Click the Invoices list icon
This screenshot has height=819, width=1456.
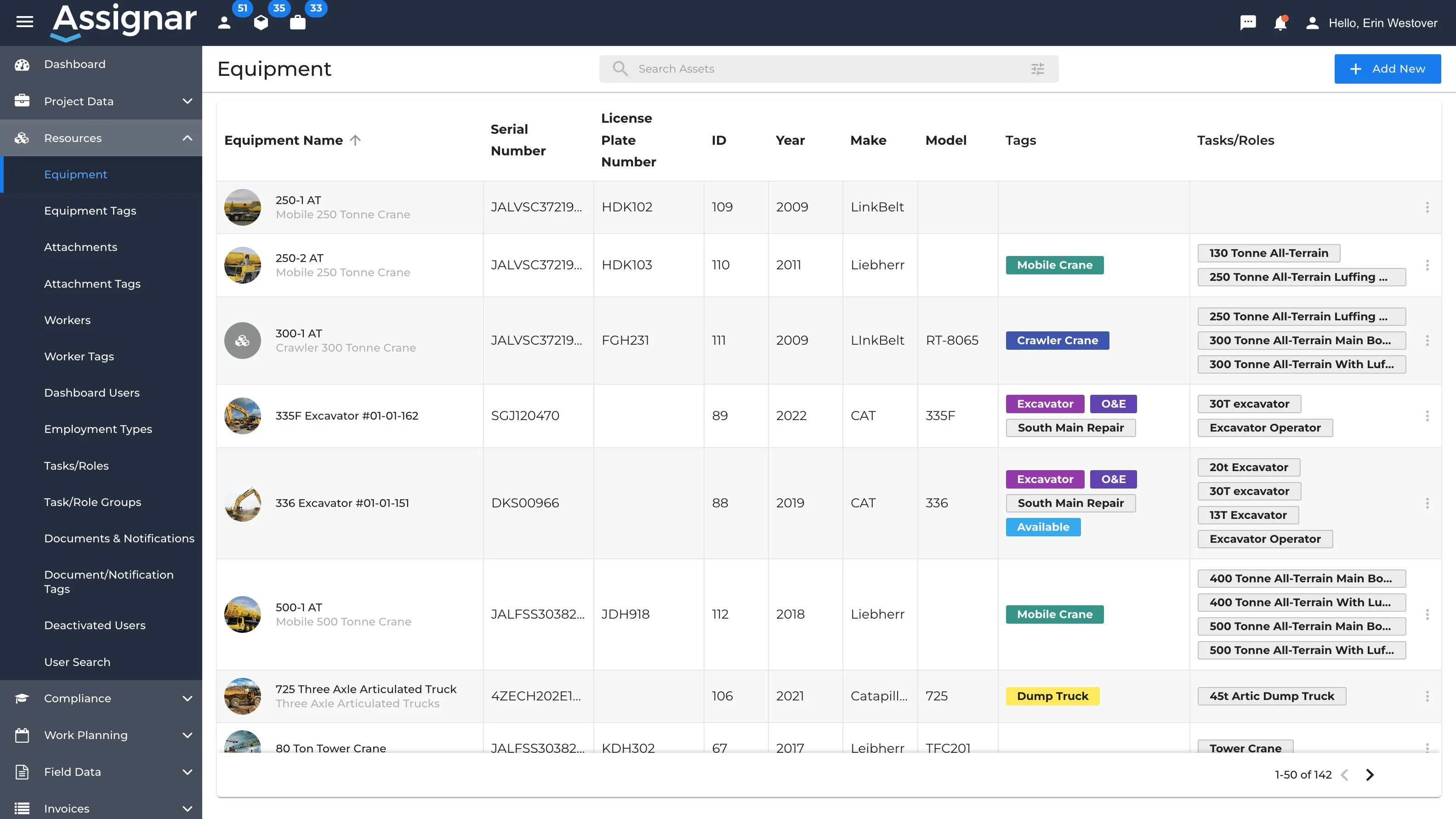tap(22, 809)
